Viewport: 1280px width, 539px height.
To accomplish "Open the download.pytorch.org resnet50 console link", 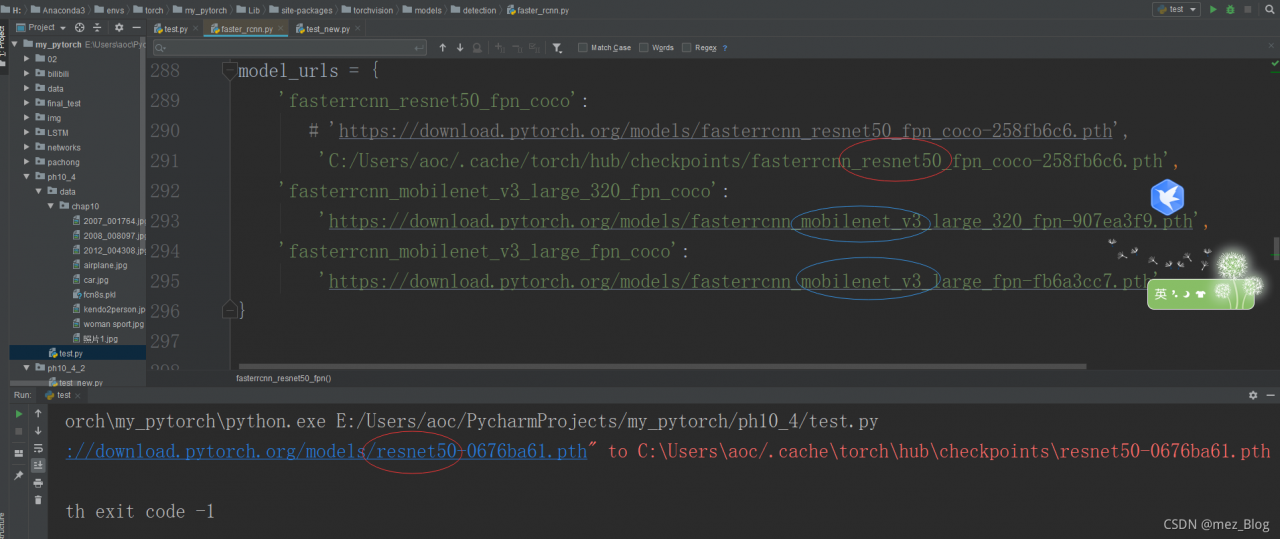I will (326, 452).
